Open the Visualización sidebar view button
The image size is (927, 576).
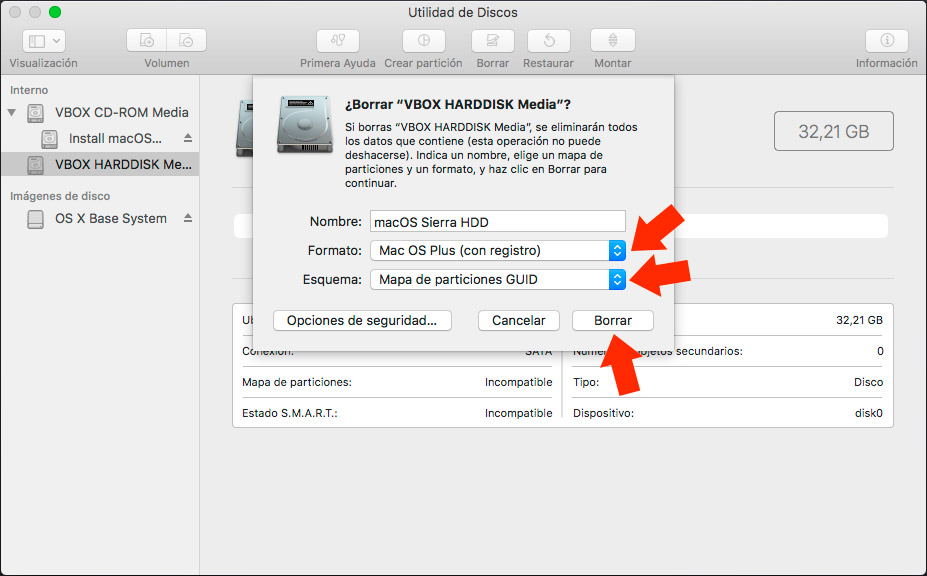point(44,41)
